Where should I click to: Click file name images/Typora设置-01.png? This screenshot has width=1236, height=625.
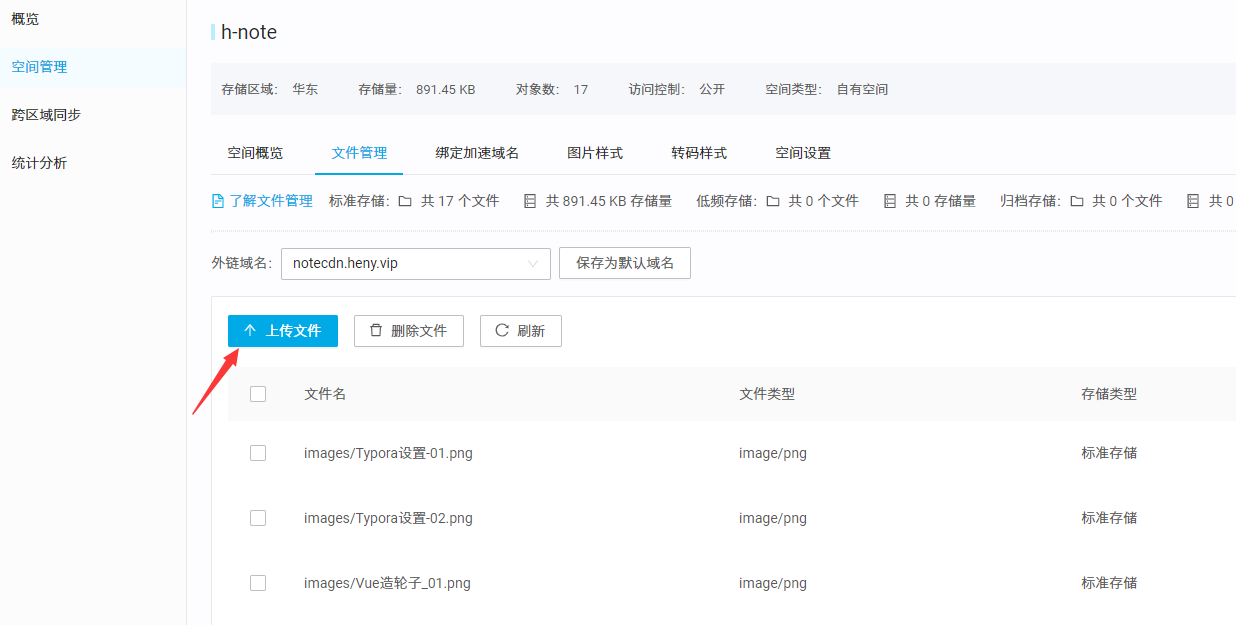tap(388, 453)
